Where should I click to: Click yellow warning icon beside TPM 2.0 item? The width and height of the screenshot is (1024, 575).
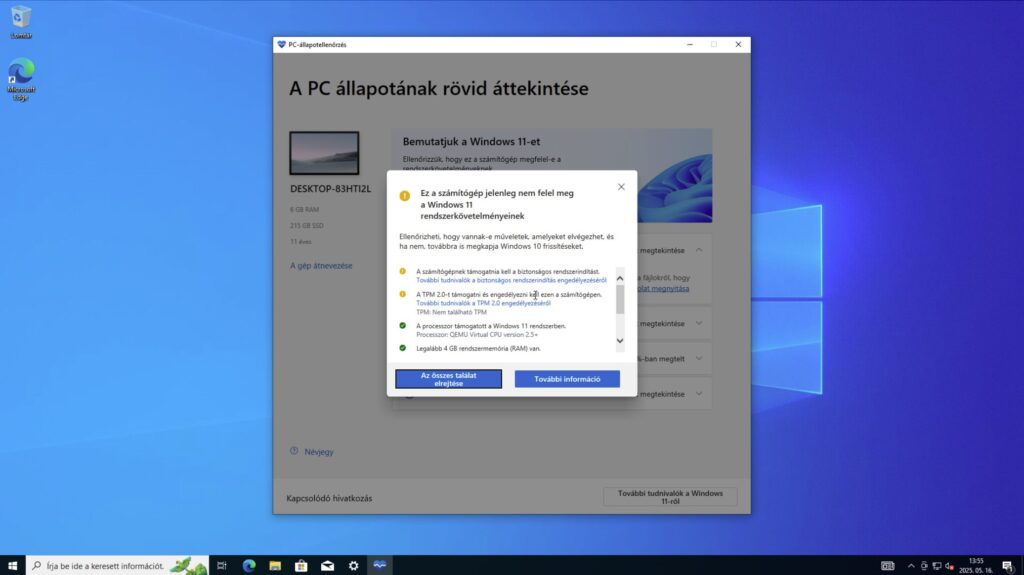(x=402, y=294)
